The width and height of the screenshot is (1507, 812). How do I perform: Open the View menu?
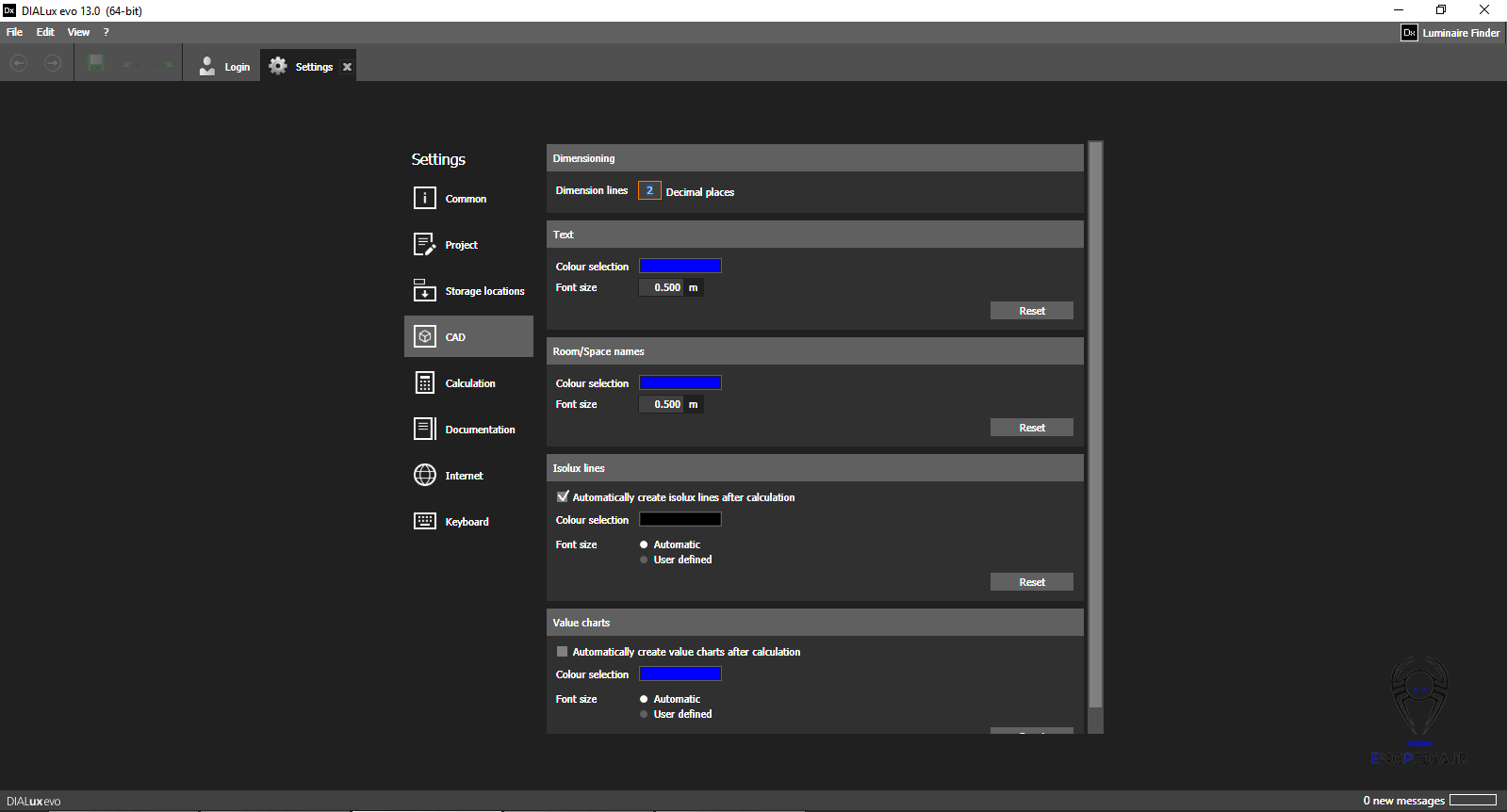[x=78, y=32]
